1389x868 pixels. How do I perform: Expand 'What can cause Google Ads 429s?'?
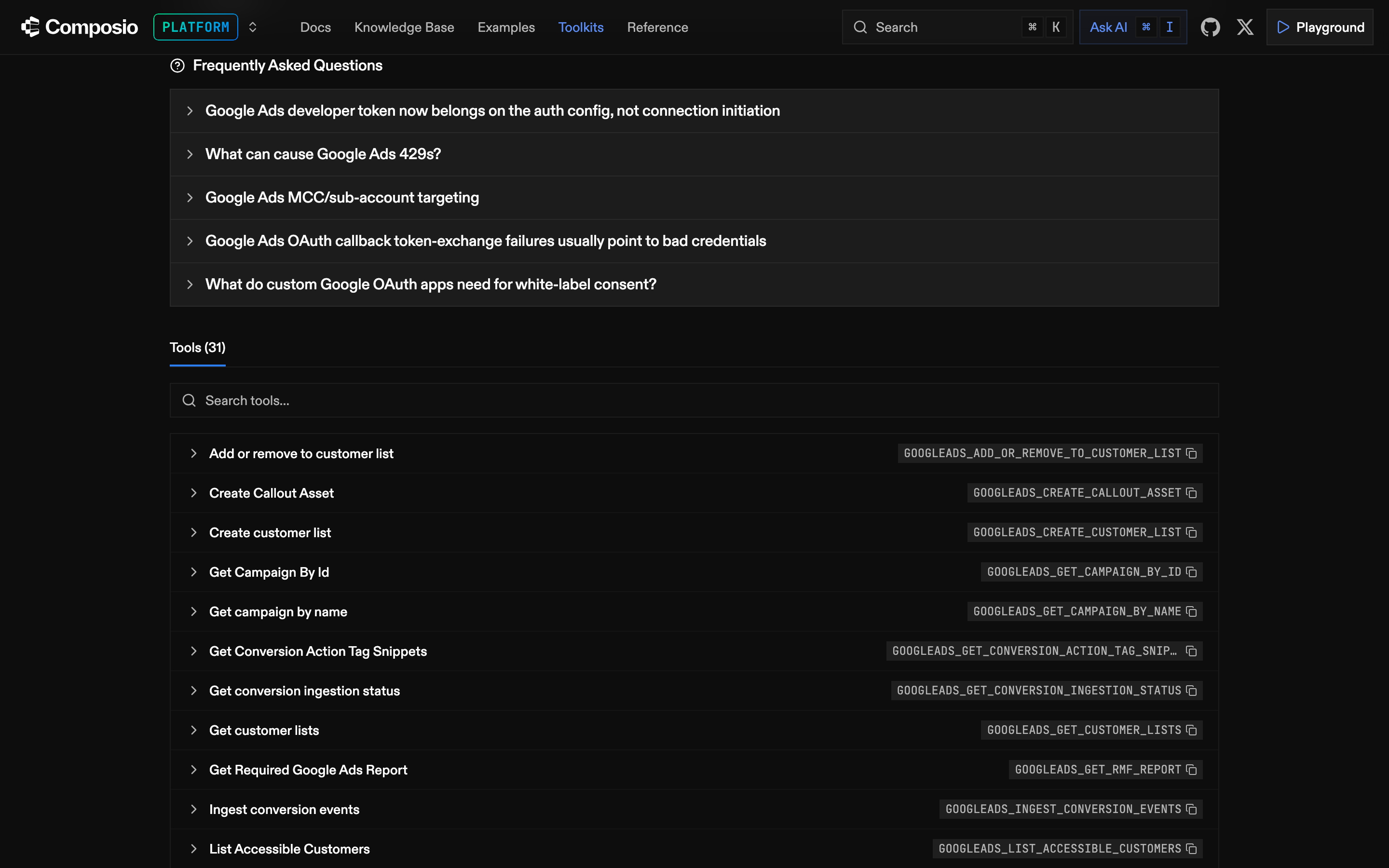[x=694, y=154]
